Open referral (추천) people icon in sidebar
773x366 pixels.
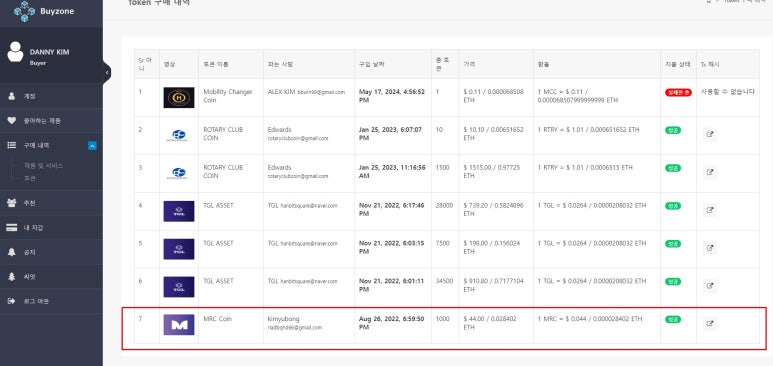click(x=12, y=203)
